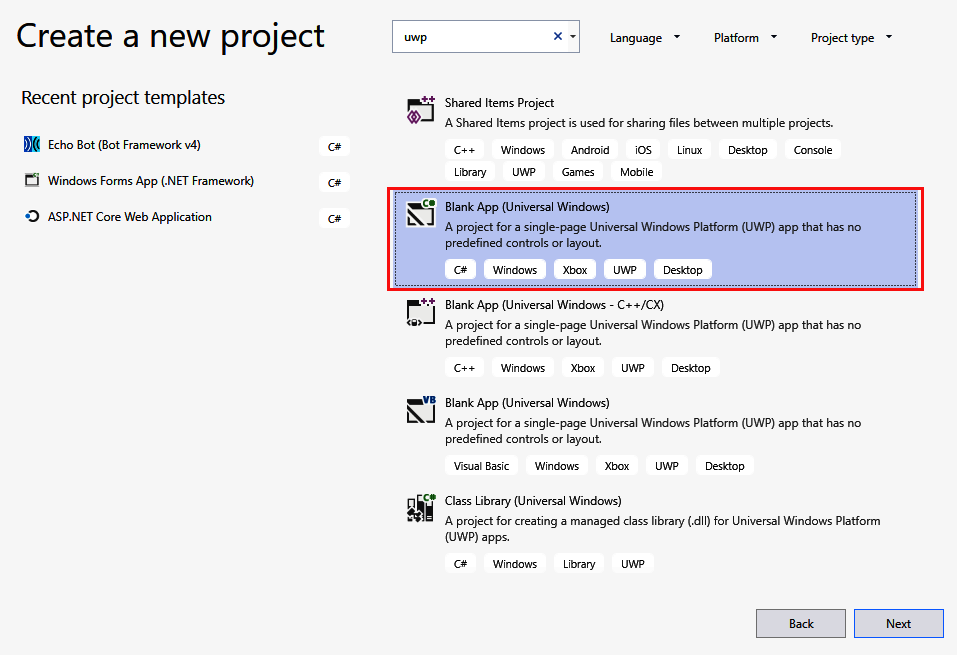Click the Class Library template icon
This screenshot has height=655, width=957.
(421, 508)
